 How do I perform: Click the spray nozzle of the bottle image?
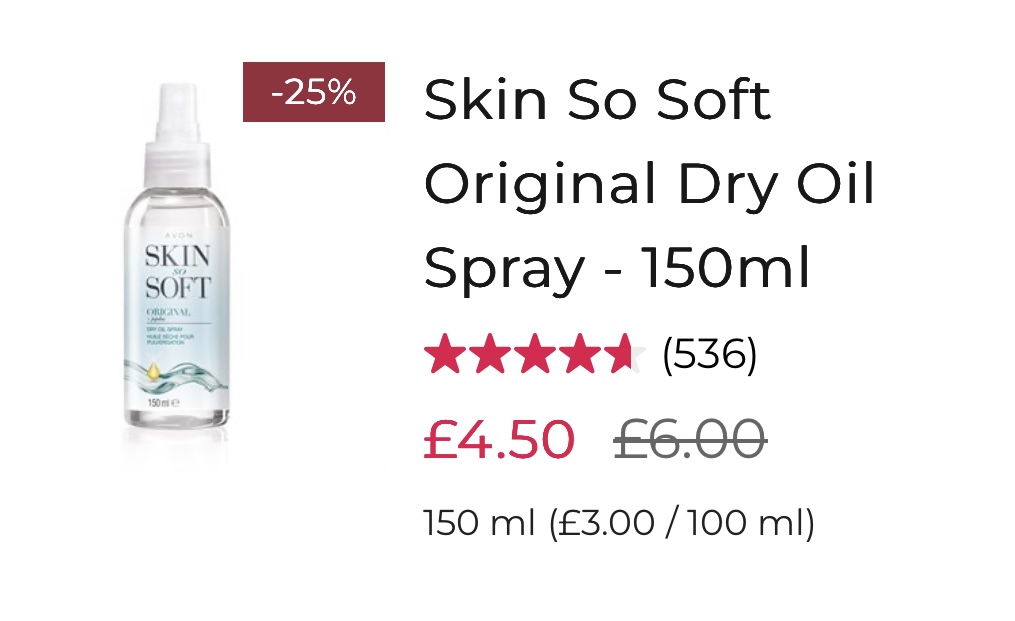[x=177, y=112]
